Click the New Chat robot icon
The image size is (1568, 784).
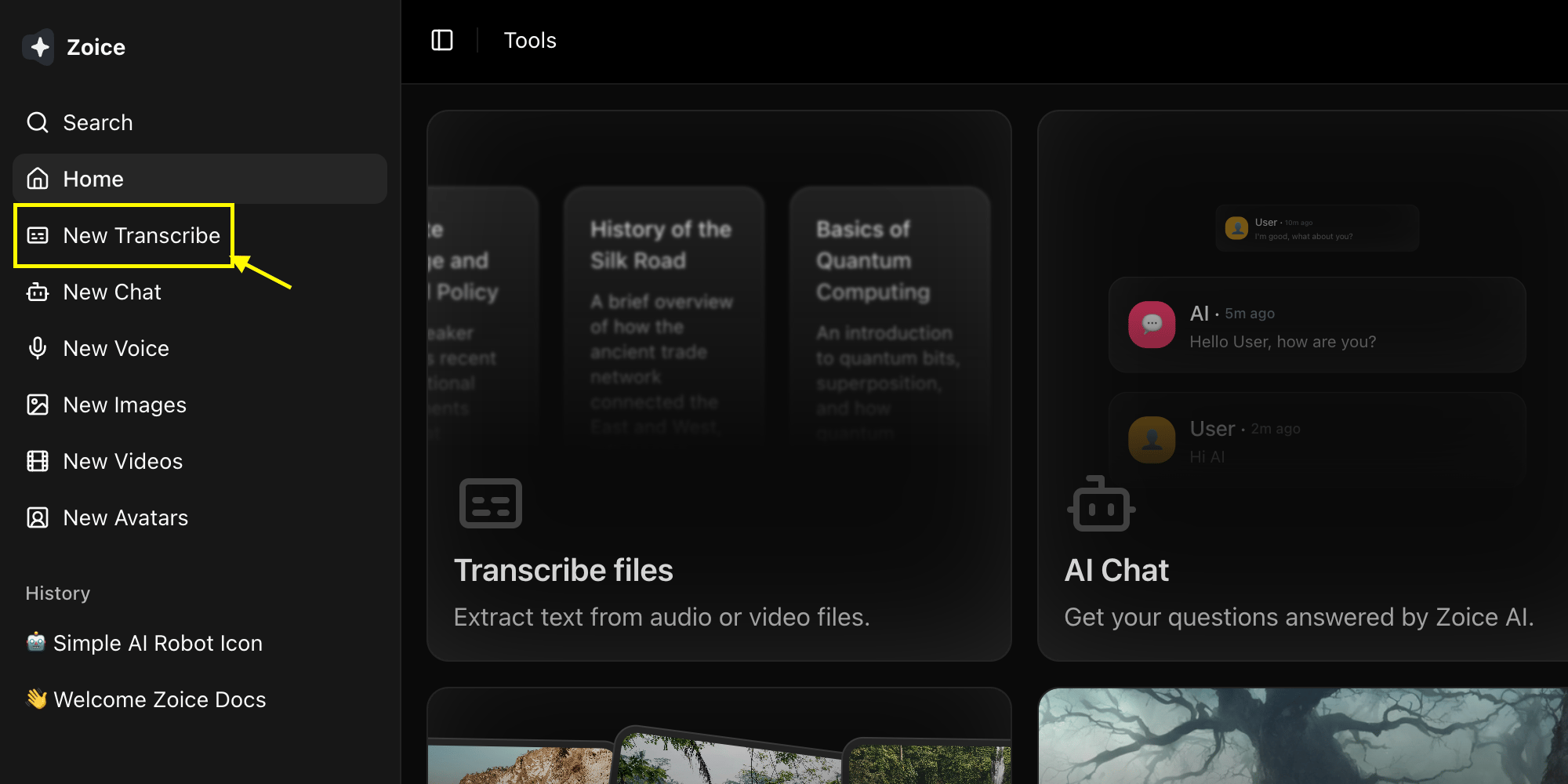pos(38,292)
